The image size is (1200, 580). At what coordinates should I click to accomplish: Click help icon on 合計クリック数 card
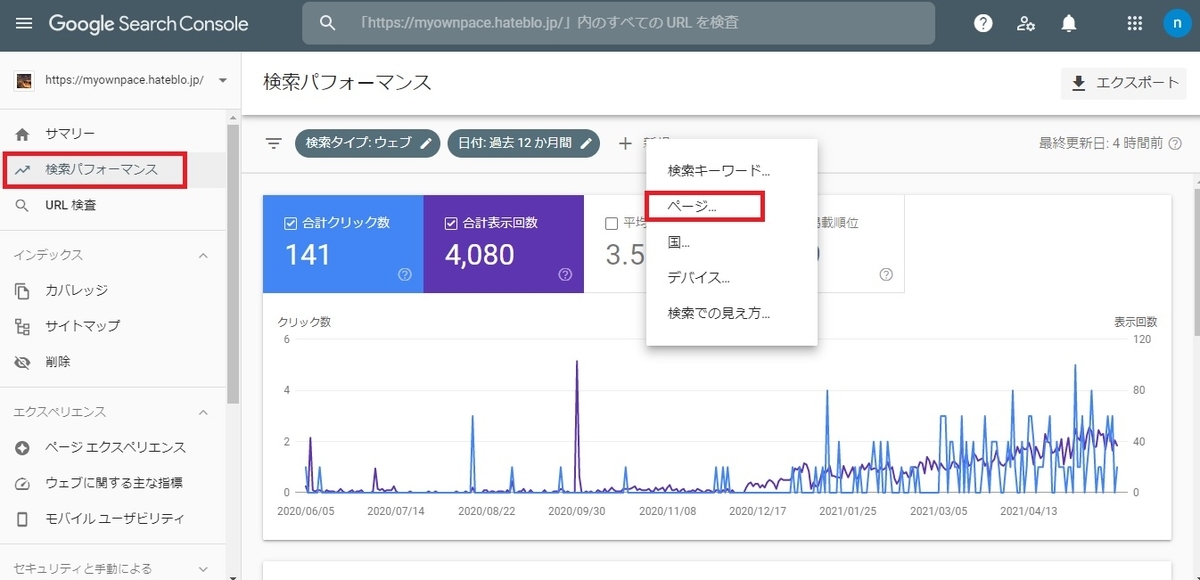pyautogui.click(x=405, y=274)
